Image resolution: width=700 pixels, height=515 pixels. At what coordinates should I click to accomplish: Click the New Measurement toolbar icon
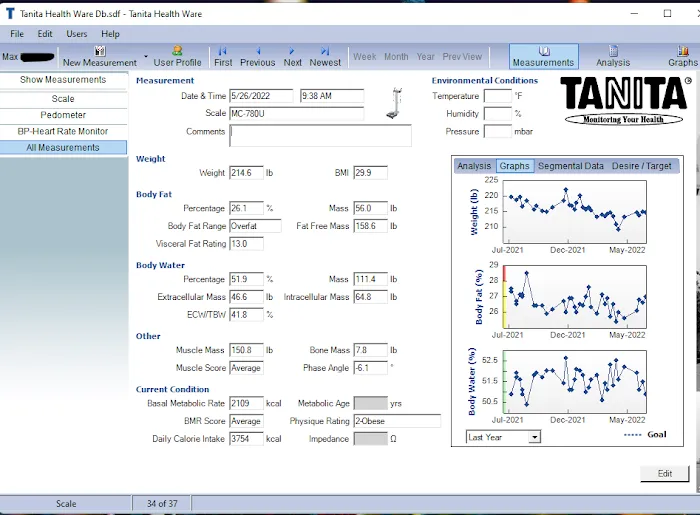99,56
